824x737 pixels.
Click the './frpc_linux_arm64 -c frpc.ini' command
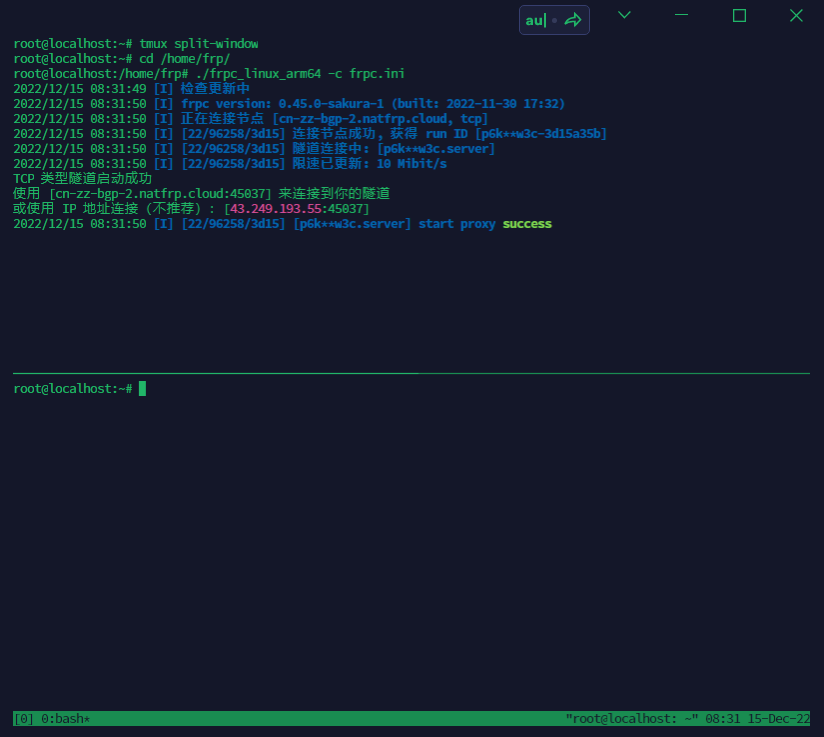click(x=300, y=74)
